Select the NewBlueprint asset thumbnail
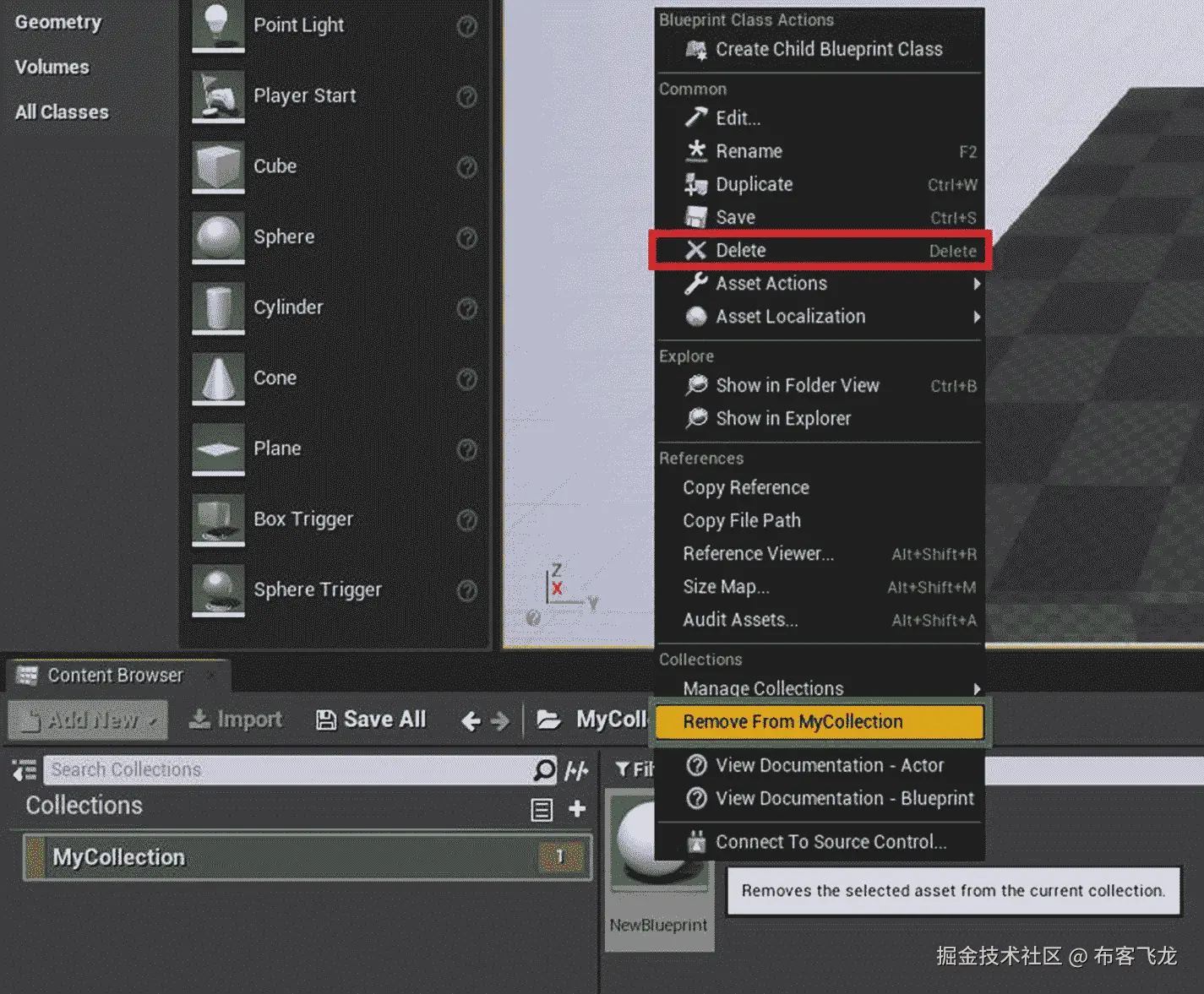The width and height of the screenshot is (1204, 994). coord(659,870)
